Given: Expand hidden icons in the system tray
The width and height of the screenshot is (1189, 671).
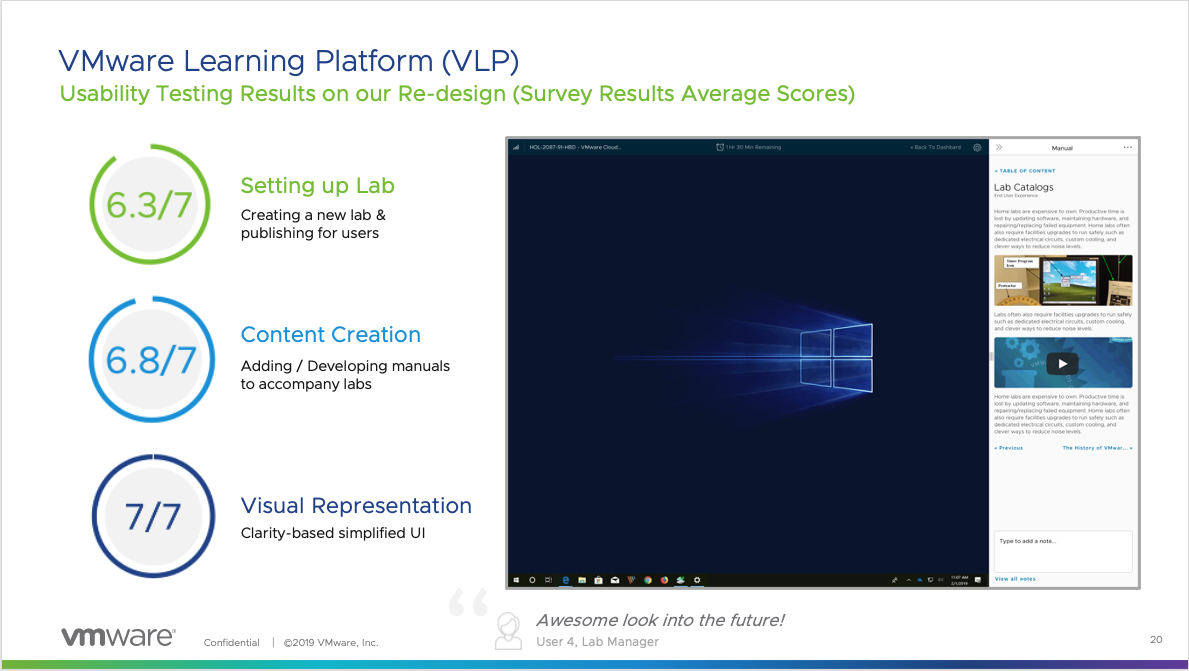Looking at the screenshot, I should pyautogui.click(x=908, y=578).
